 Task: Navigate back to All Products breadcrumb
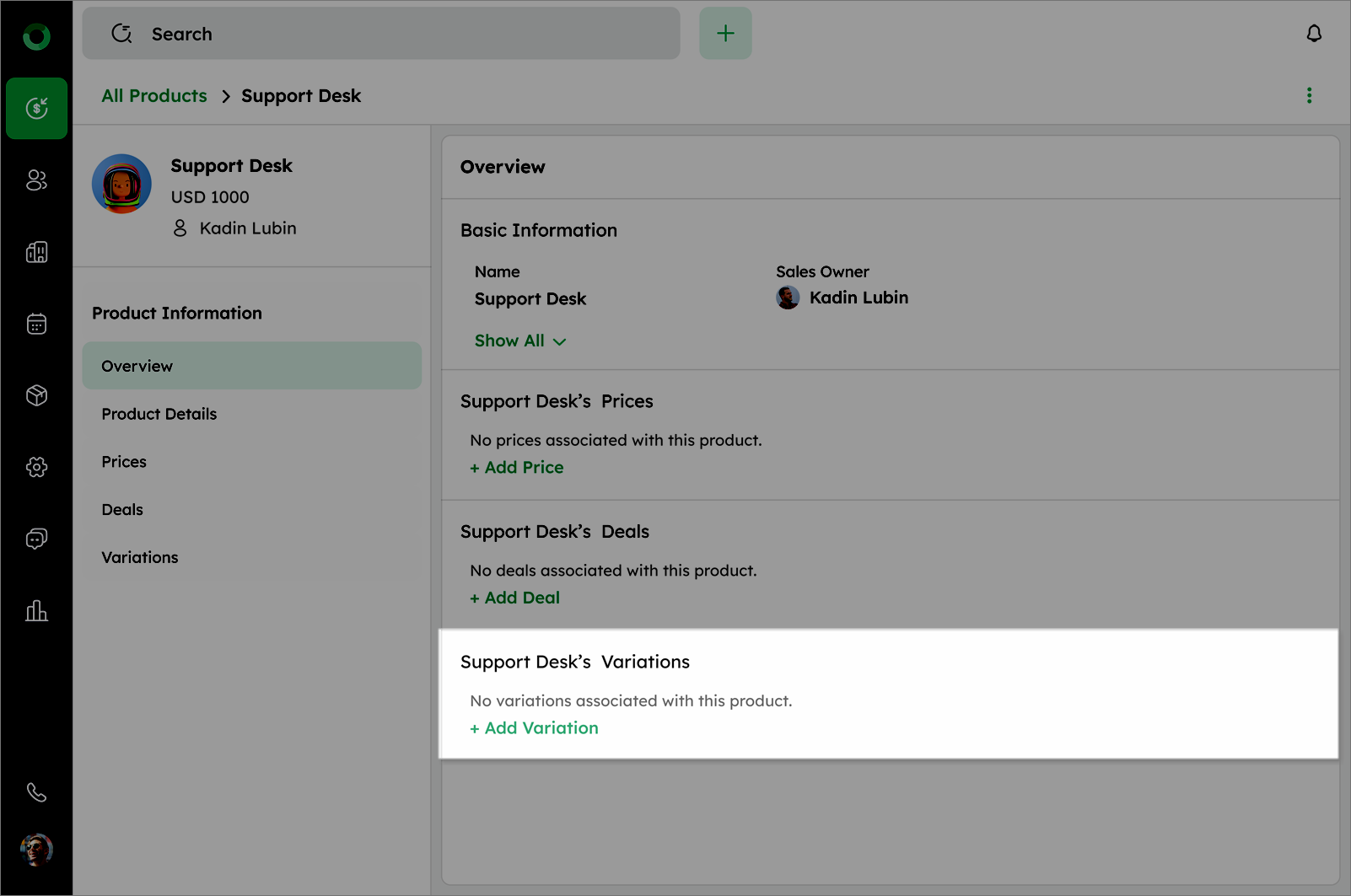click(154, 96)
